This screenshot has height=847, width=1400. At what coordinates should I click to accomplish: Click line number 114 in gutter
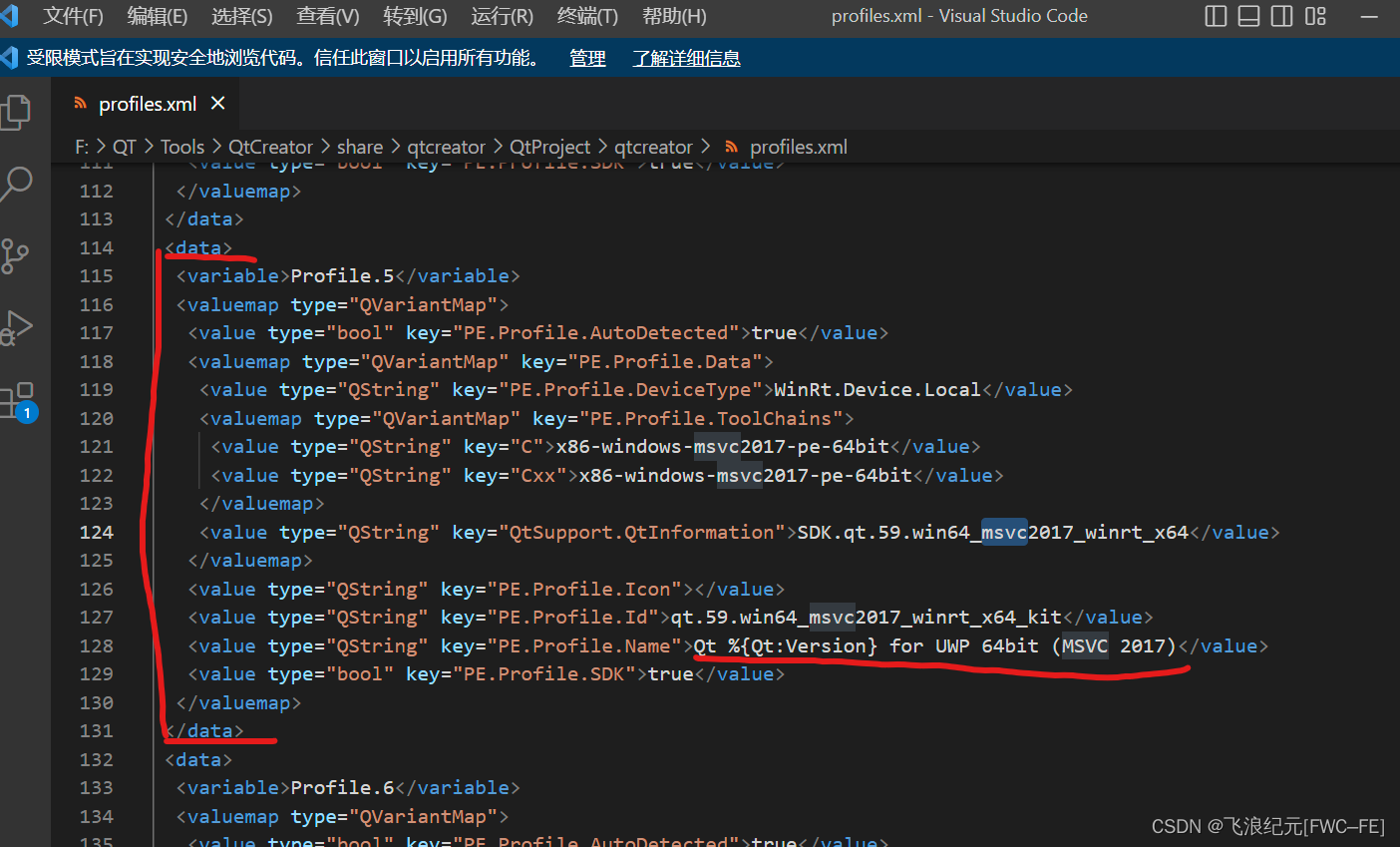pos(97,247)
